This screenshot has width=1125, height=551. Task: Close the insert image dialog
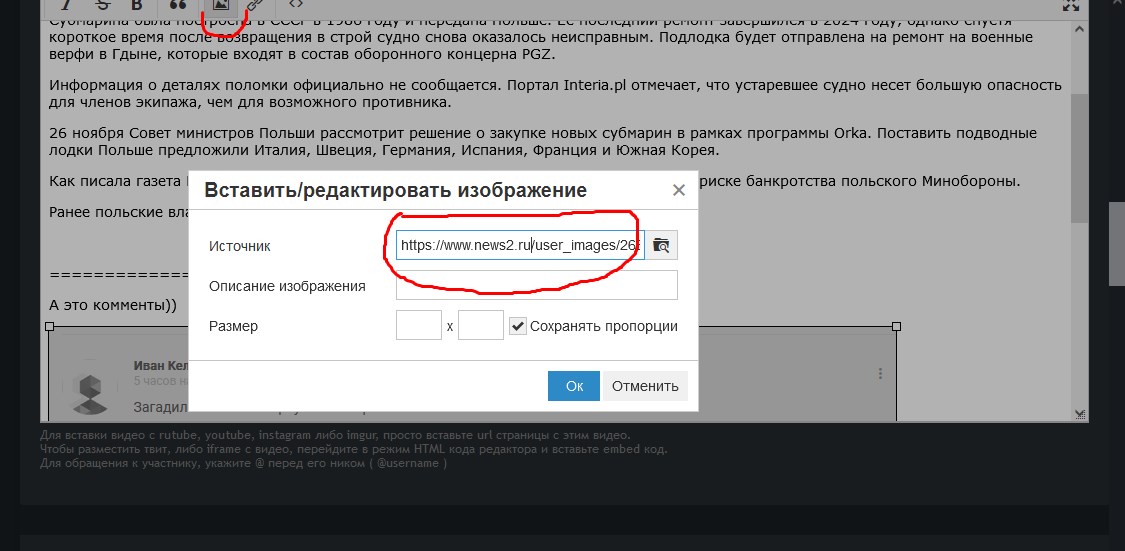pos(678,190)
